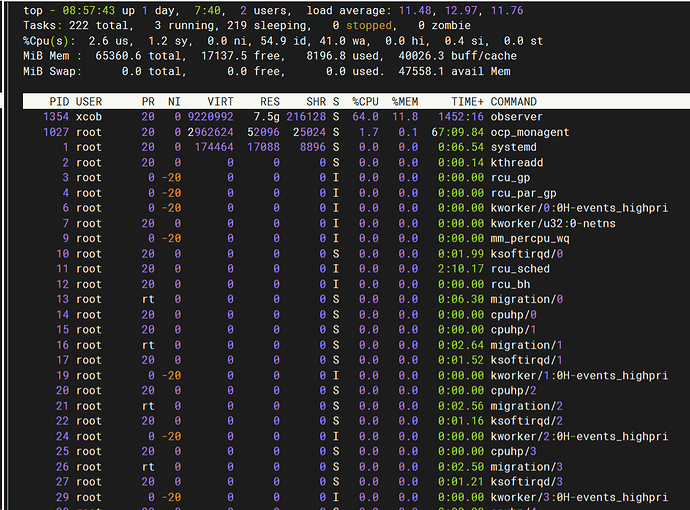
Task: Select the 'ocp_monagent' process name
Action: 529,132
